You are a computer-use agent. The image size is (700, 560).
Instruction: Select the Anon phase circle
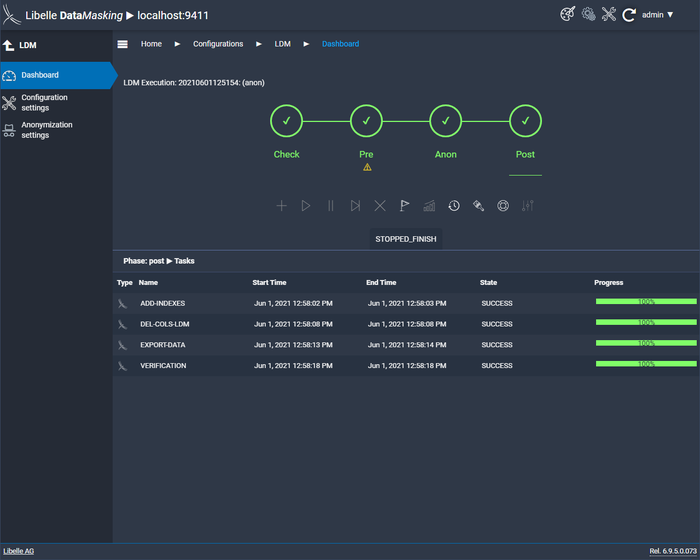point(445,121)
